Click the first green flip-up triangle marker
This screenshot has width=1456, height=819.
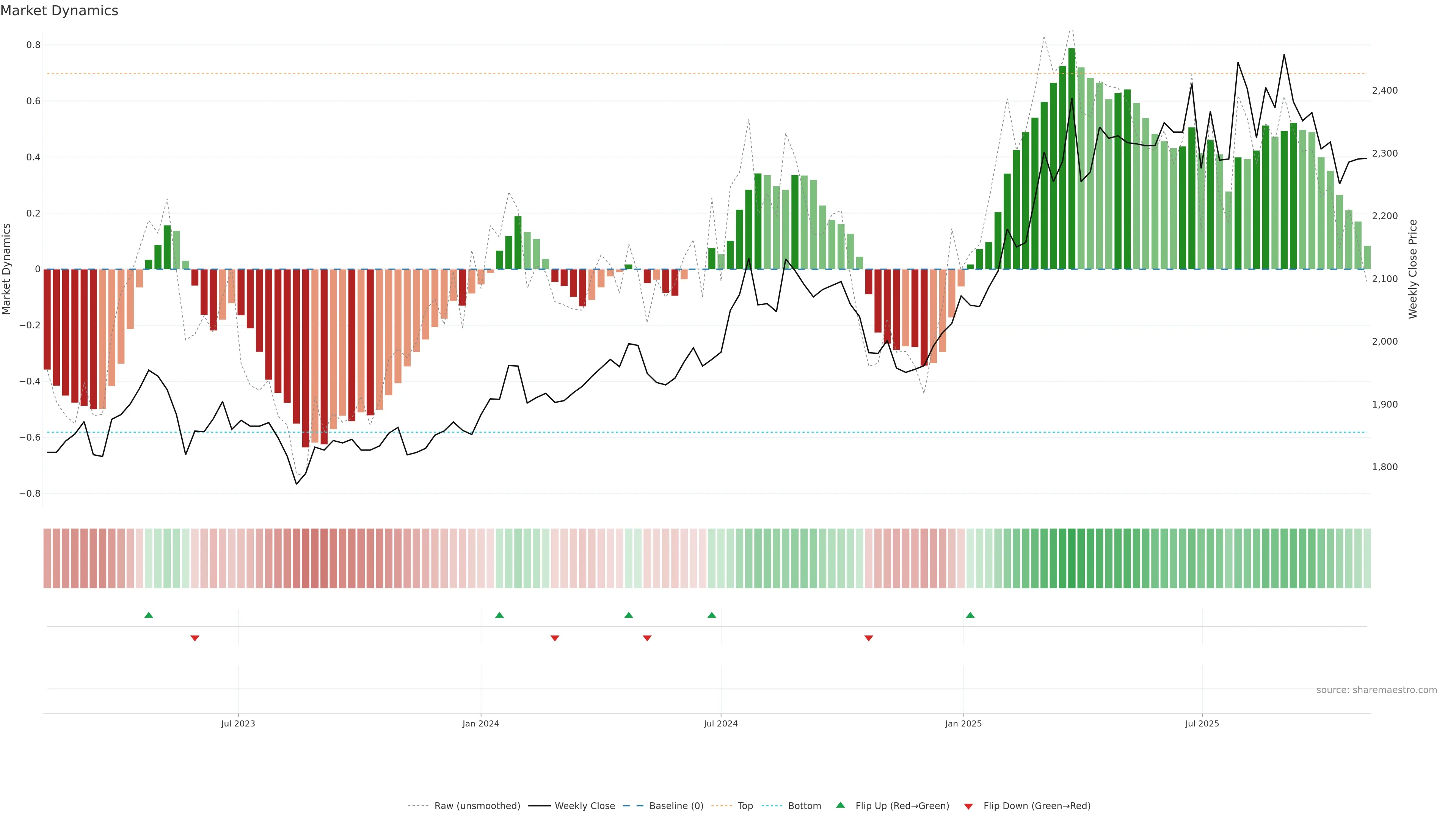149,615
